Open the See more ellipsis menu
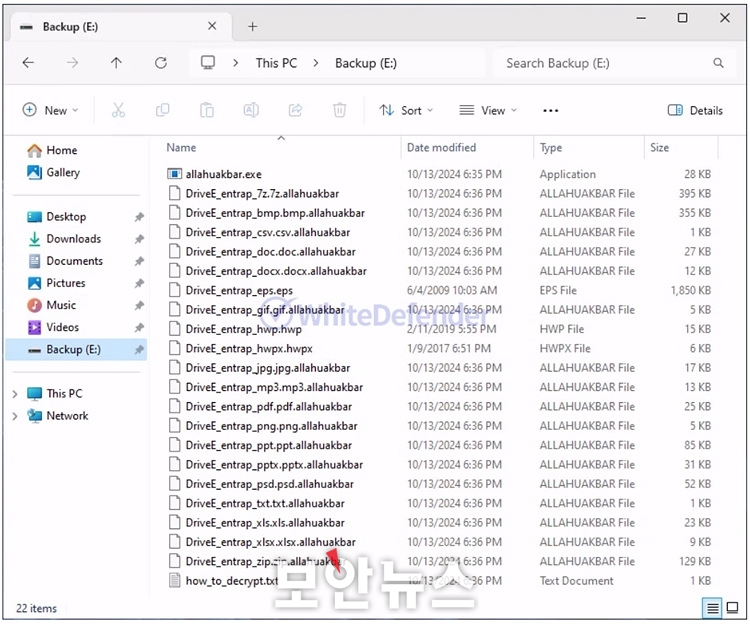The height and width of the screenshot is (624, 750). tap(550, 111)
